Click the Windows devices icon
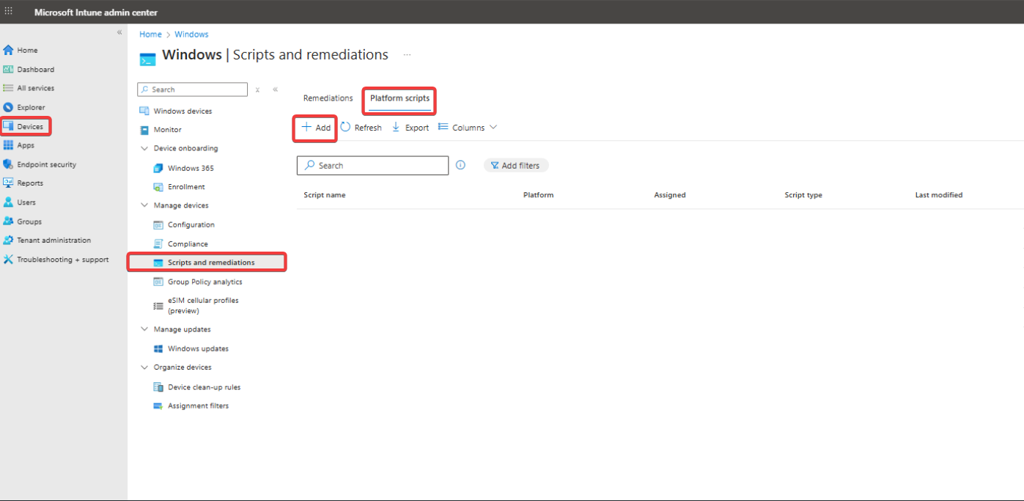Screen dimensions: 1024x501 145,111
